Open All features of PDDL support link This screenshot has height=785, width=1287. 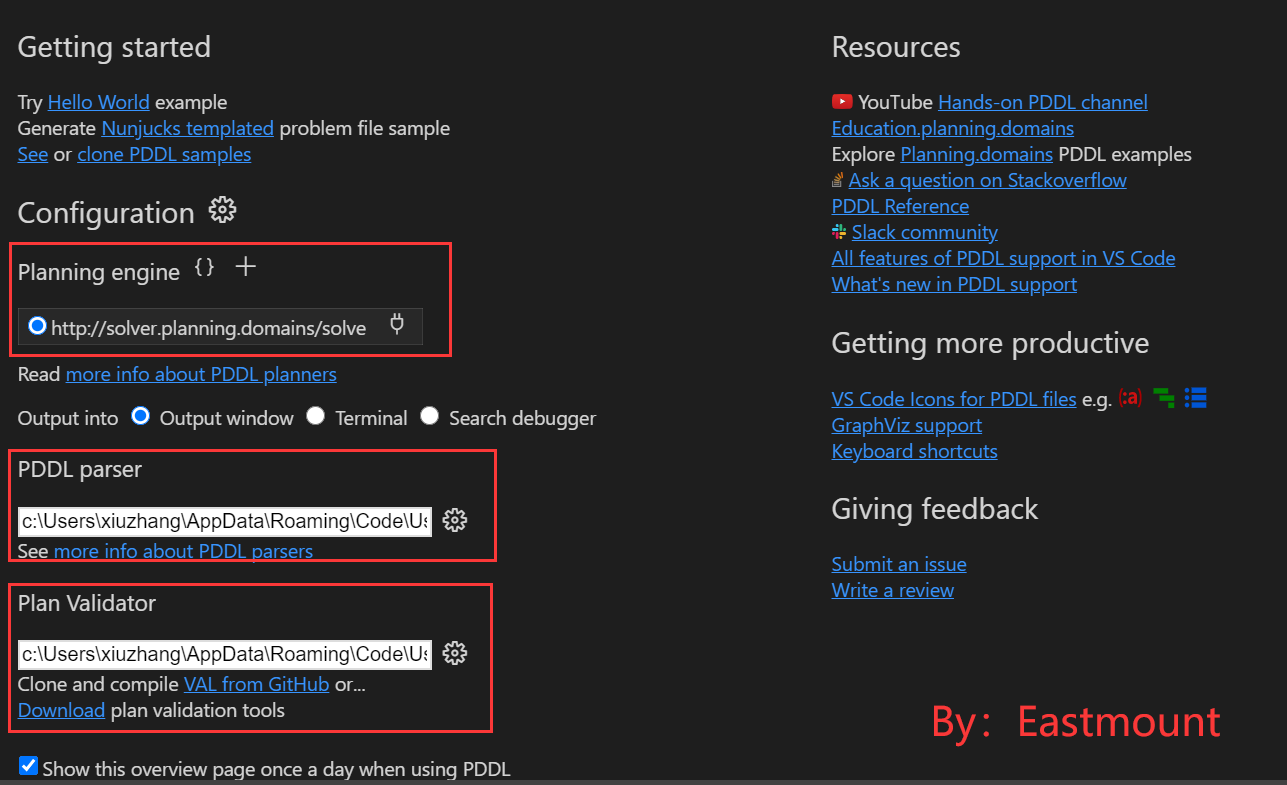pos(1003,258)
